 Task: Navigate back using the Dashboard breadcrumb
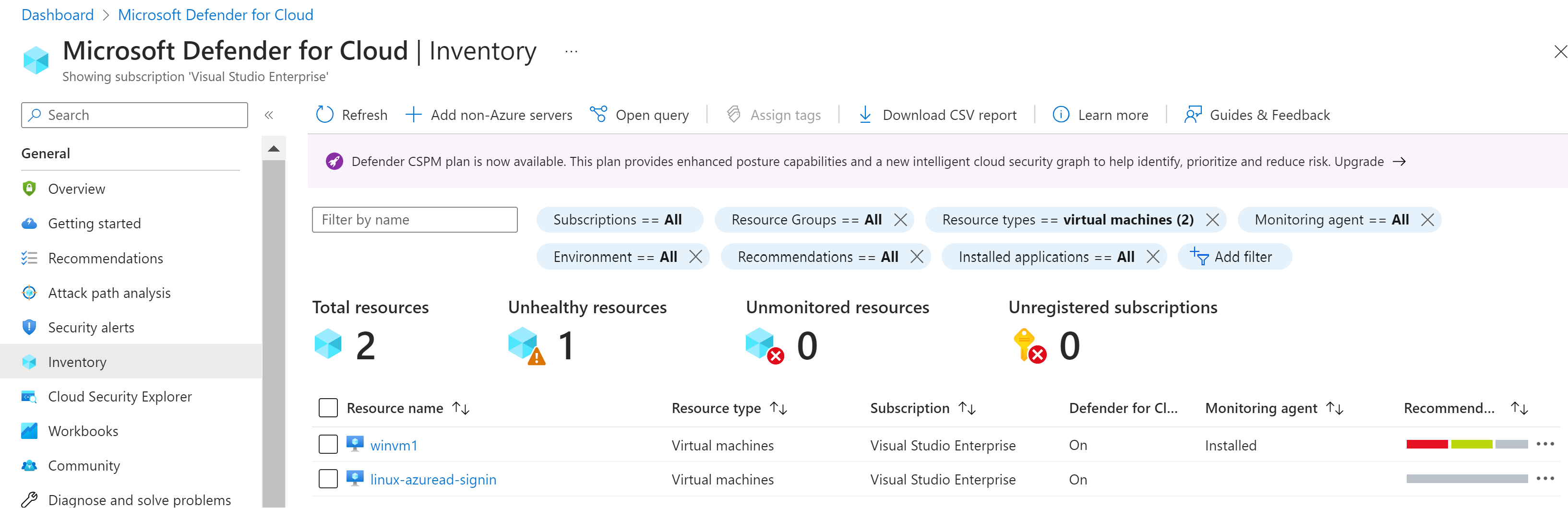pyautogui.click(x=57, y=14)
